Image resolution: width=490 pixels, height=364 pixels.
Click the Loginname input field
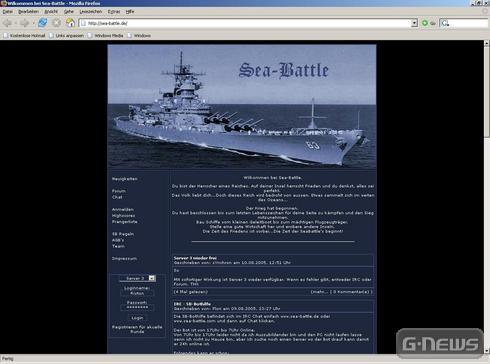click(x=137, y=293)
